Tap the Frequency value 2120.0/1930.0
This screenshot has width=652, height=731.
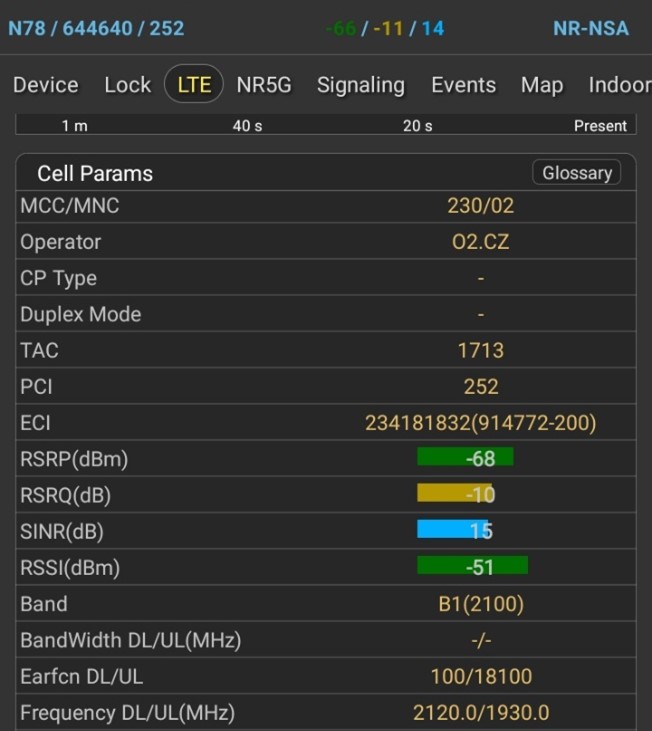click(480, 713)
